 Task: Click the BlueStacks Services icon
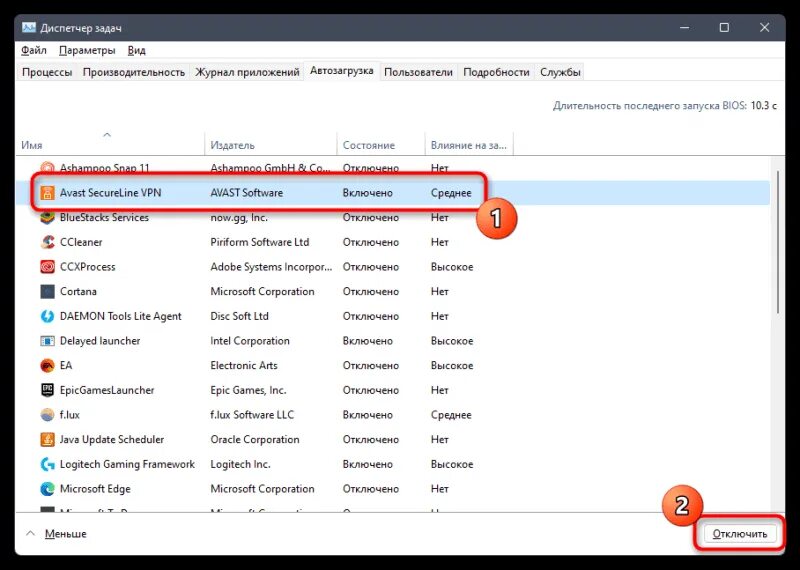coord(47,217)
